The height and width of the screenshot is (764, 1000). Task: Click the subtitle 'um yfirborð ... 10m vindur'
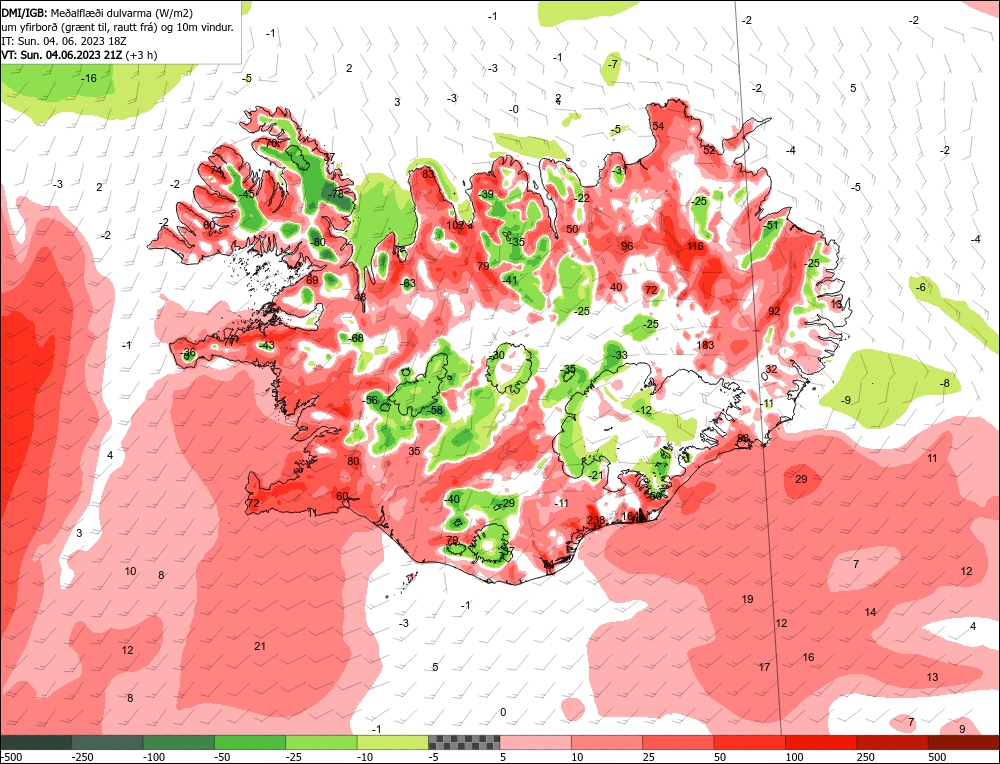(117, 27)
